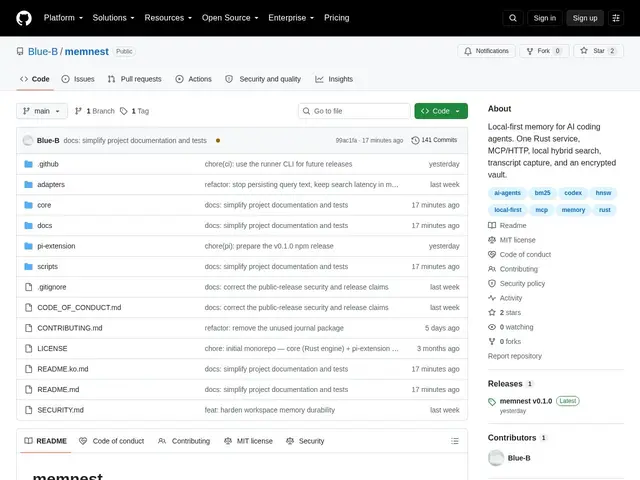Screen dimensions: 640x480
Task: Open the search magnifier in the header
Action: pyautogui.click(x=513, y=18)
